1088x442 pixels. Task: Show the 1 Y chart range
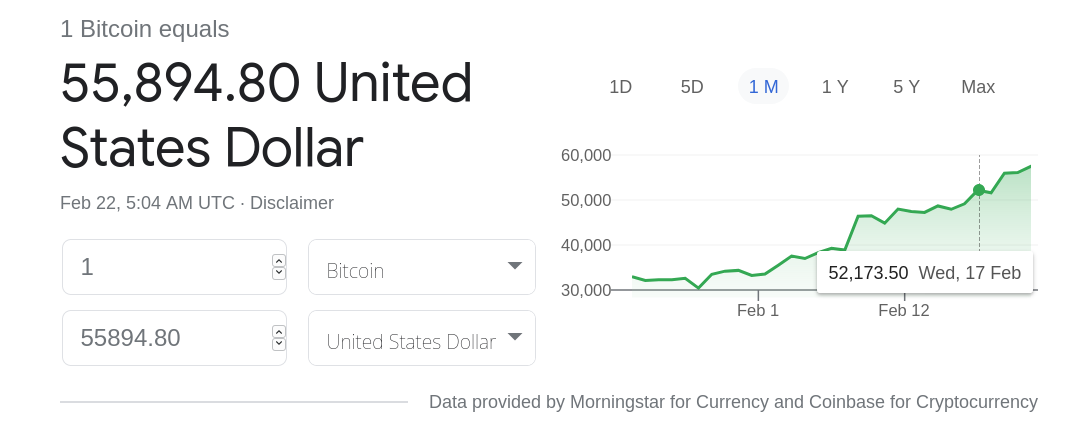(835, 87)
